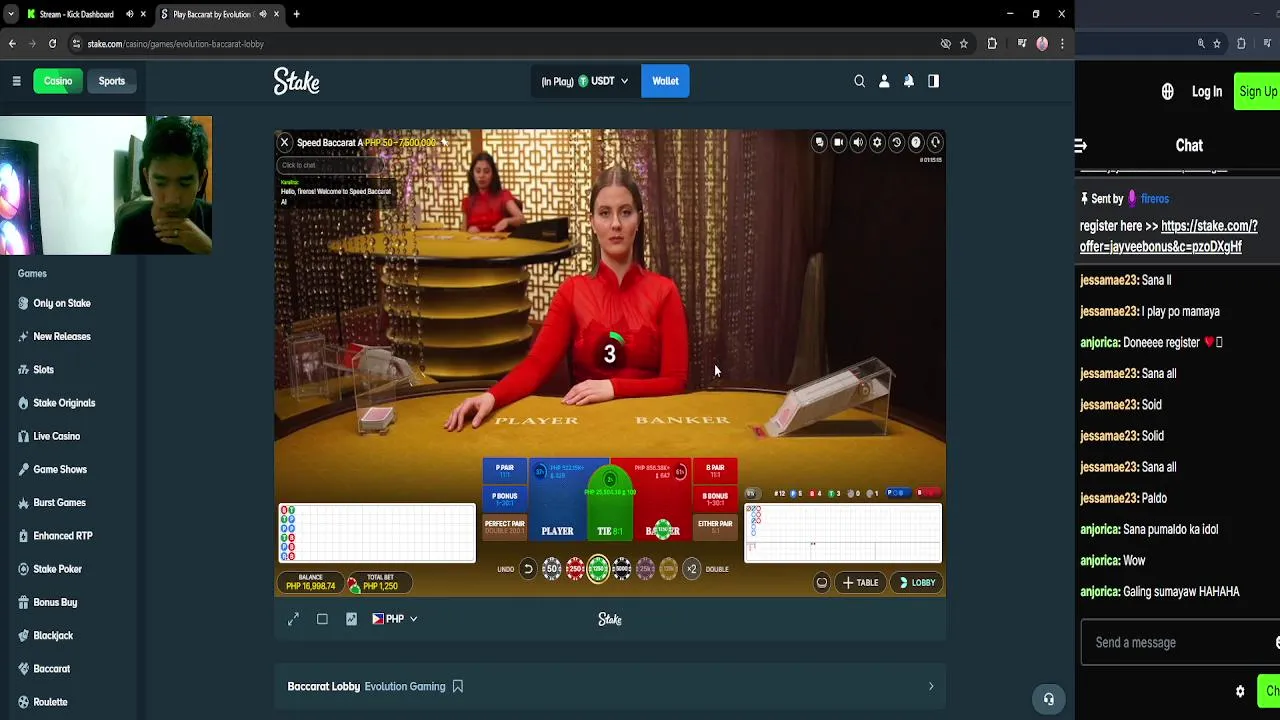This screenshot has width=1280, height=720.
Task: Select the purple 25k chip
Action: (x=645, y=569)
